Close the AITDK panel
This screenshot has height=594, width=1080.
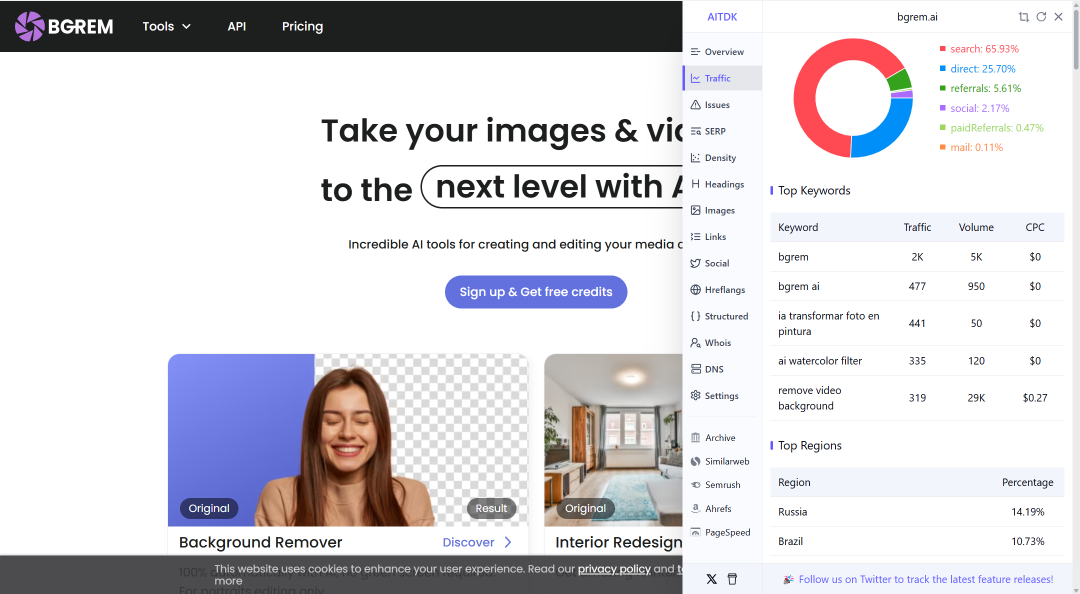1059,17
